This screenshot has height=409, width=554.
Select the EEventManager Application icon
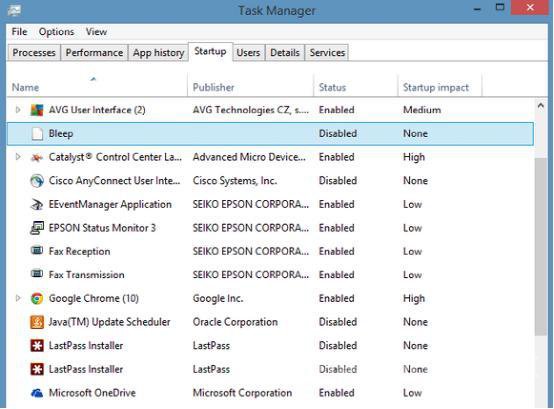pos(37,204)
